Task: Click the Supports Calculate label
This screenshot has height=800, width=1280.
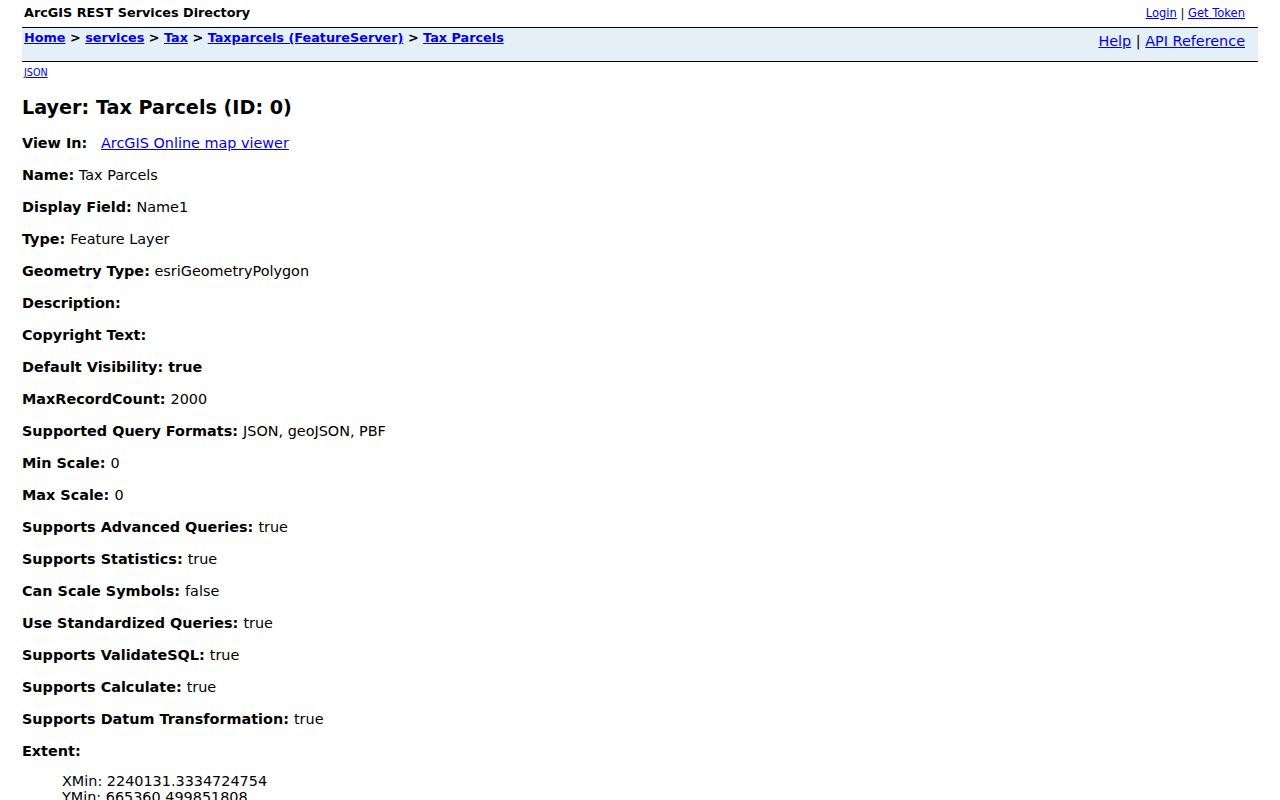Action: [102, 687]
